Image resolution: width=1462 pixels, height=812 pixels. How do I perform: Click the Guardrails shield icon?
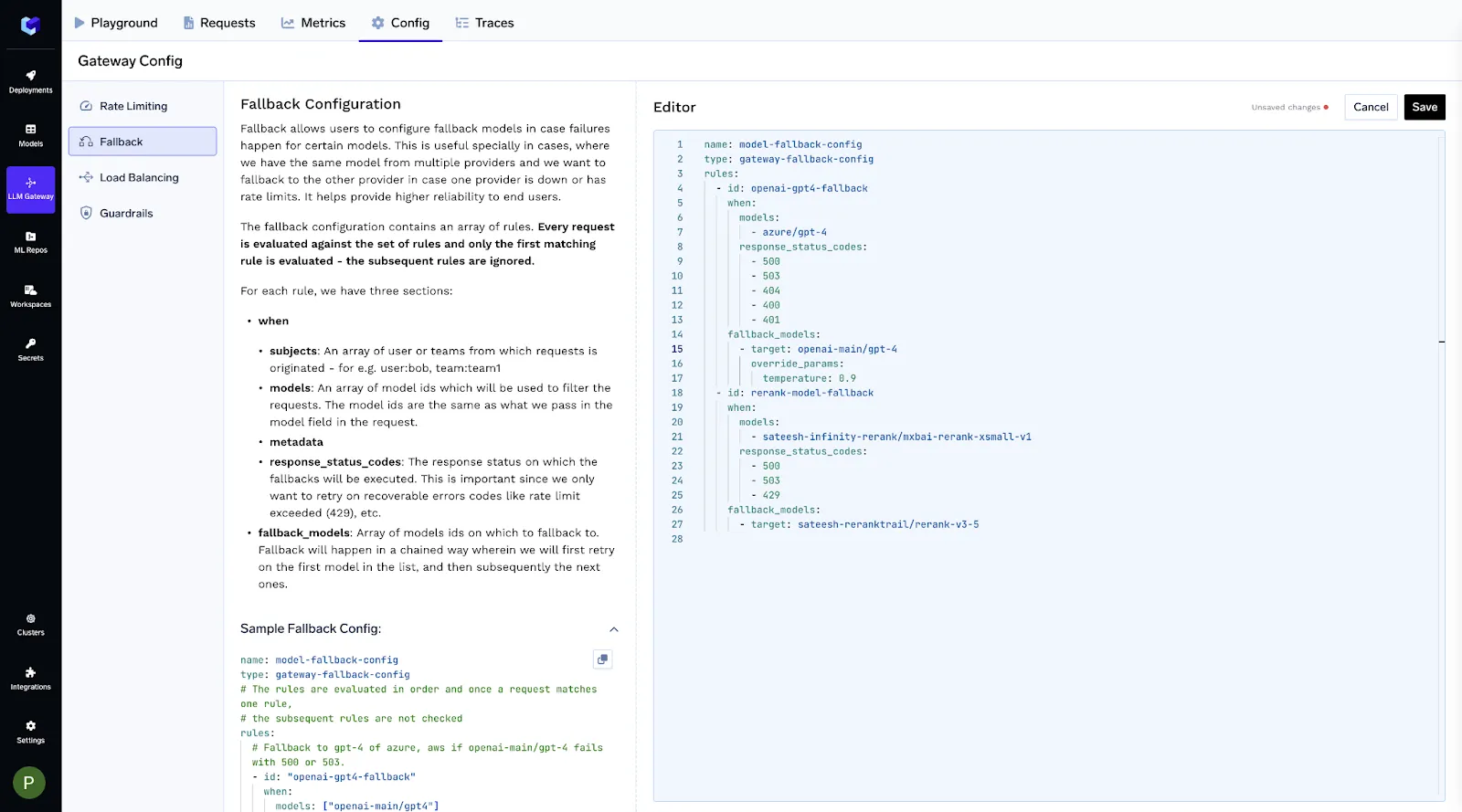[x=86, y=213]
